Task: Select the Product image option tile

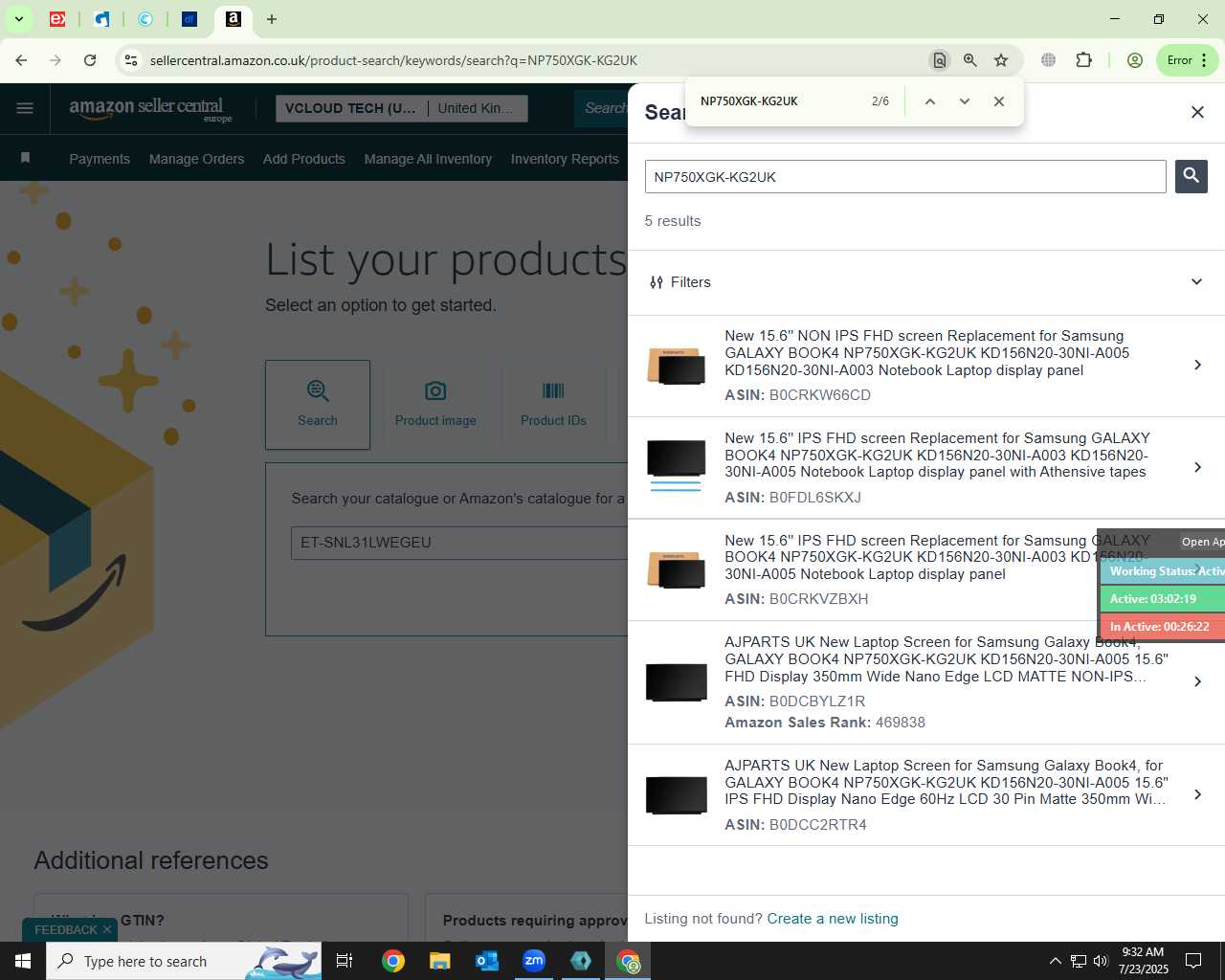Action: (x=435, y=405)
